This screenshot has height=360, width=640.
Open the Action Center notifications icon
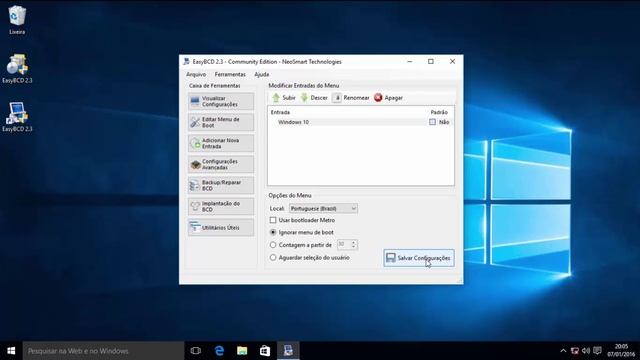pyautogui.click(x=598, y=351)
